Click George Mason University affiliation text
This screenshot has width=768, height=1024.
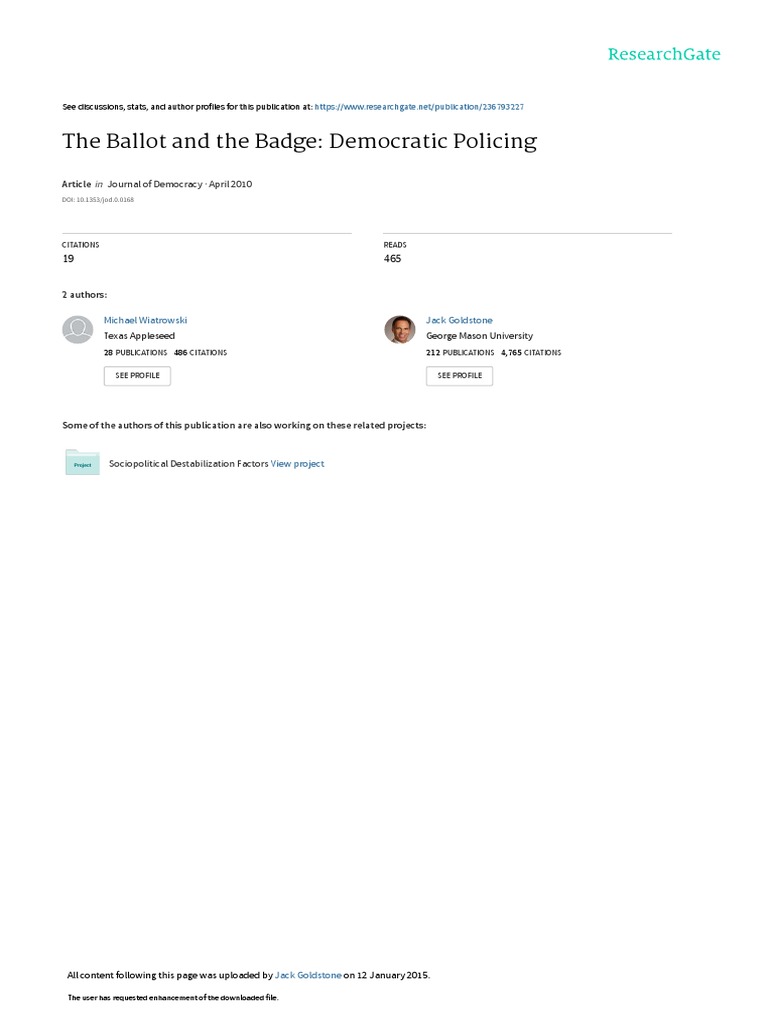pos(479,336)
